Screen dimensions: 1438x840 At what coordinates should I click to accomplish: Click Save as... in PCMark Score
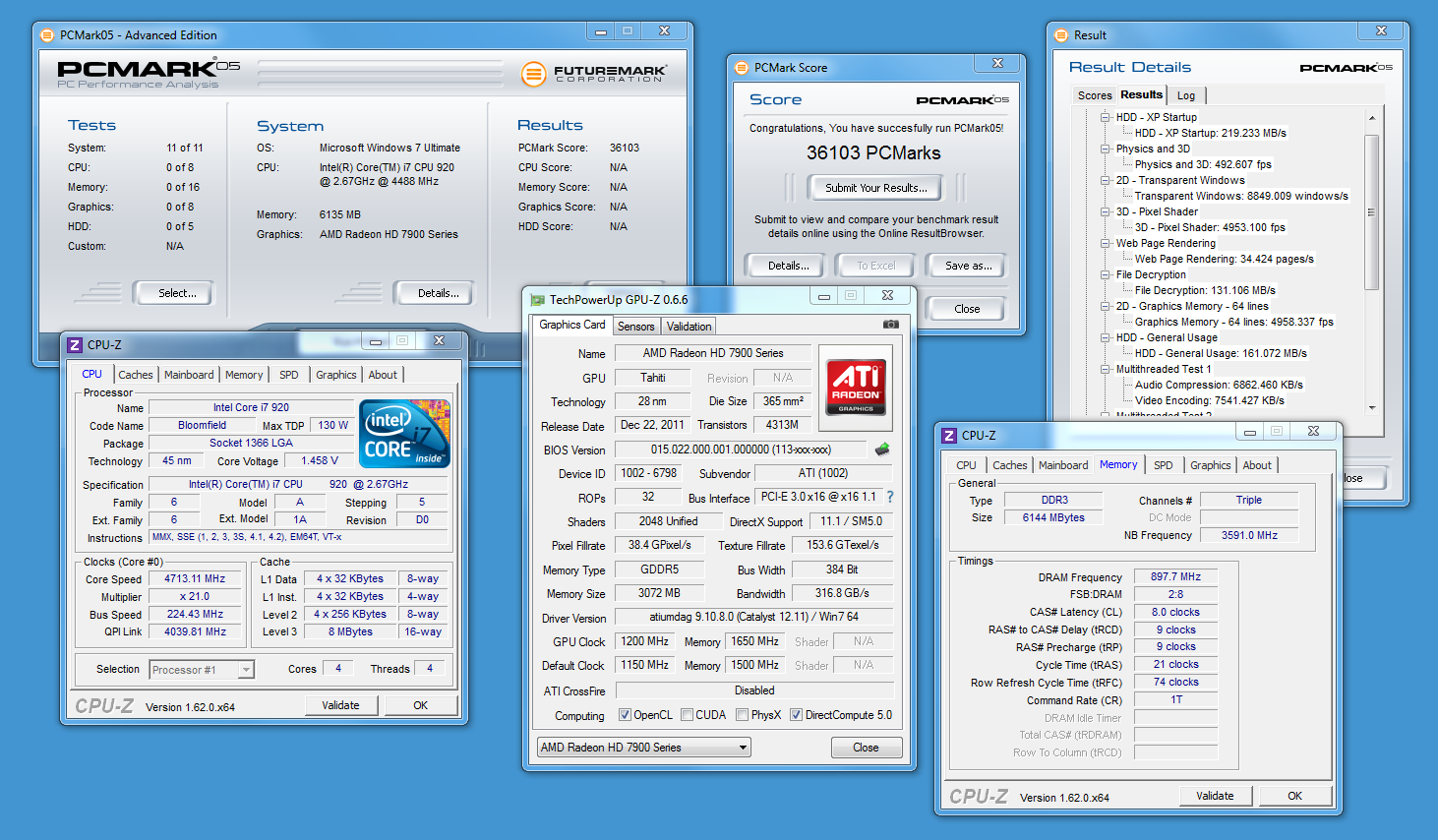968,266
